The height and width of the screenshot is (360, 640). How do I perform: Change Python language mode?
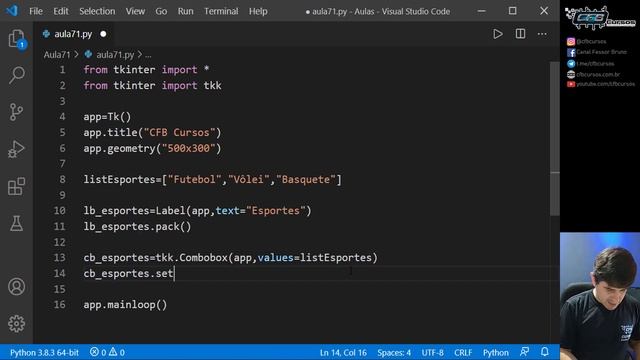pyautogui.click(x=496, y=352)
